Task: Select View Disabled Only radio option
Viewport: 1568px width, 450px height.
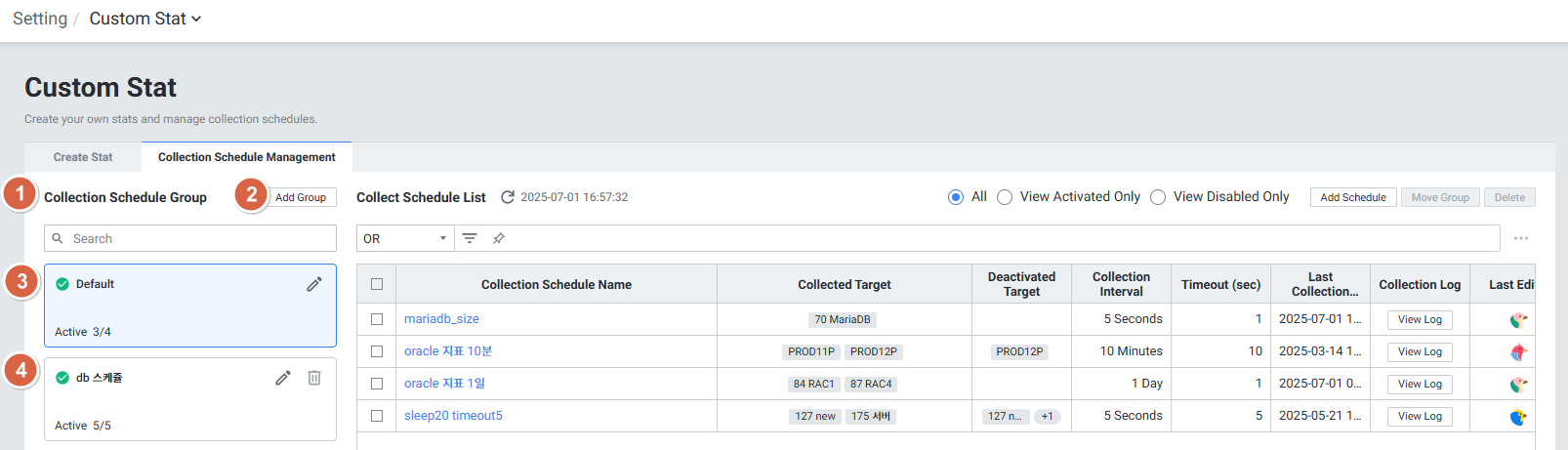Action: tap(1158, 197)
